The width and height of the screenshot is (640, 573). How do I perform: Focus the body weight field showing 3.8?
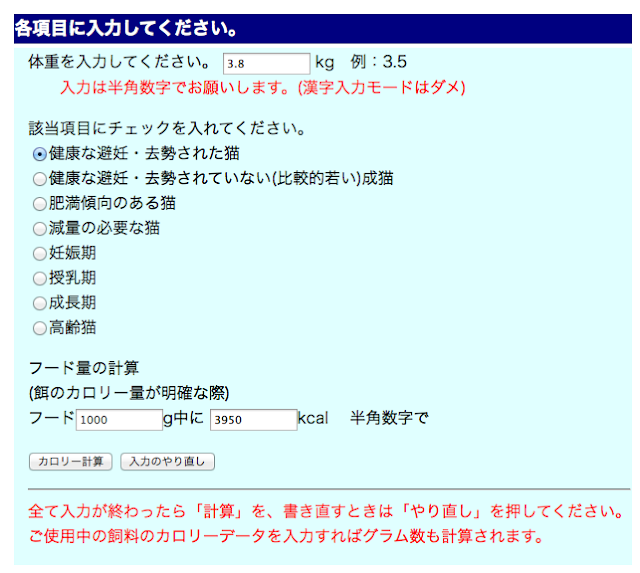267,64
